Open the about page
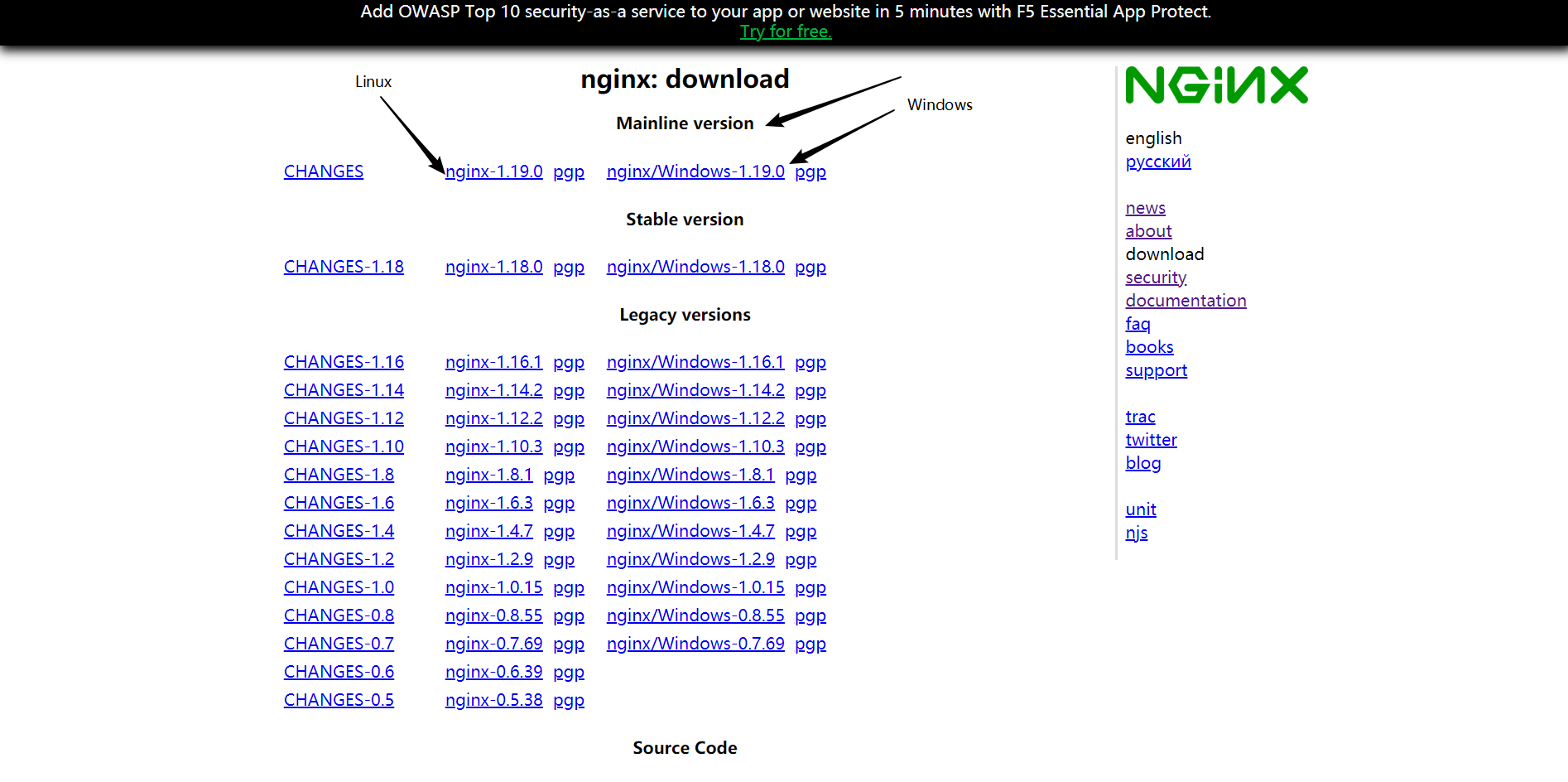The image size is (1568, 782). pos(1148,230)
